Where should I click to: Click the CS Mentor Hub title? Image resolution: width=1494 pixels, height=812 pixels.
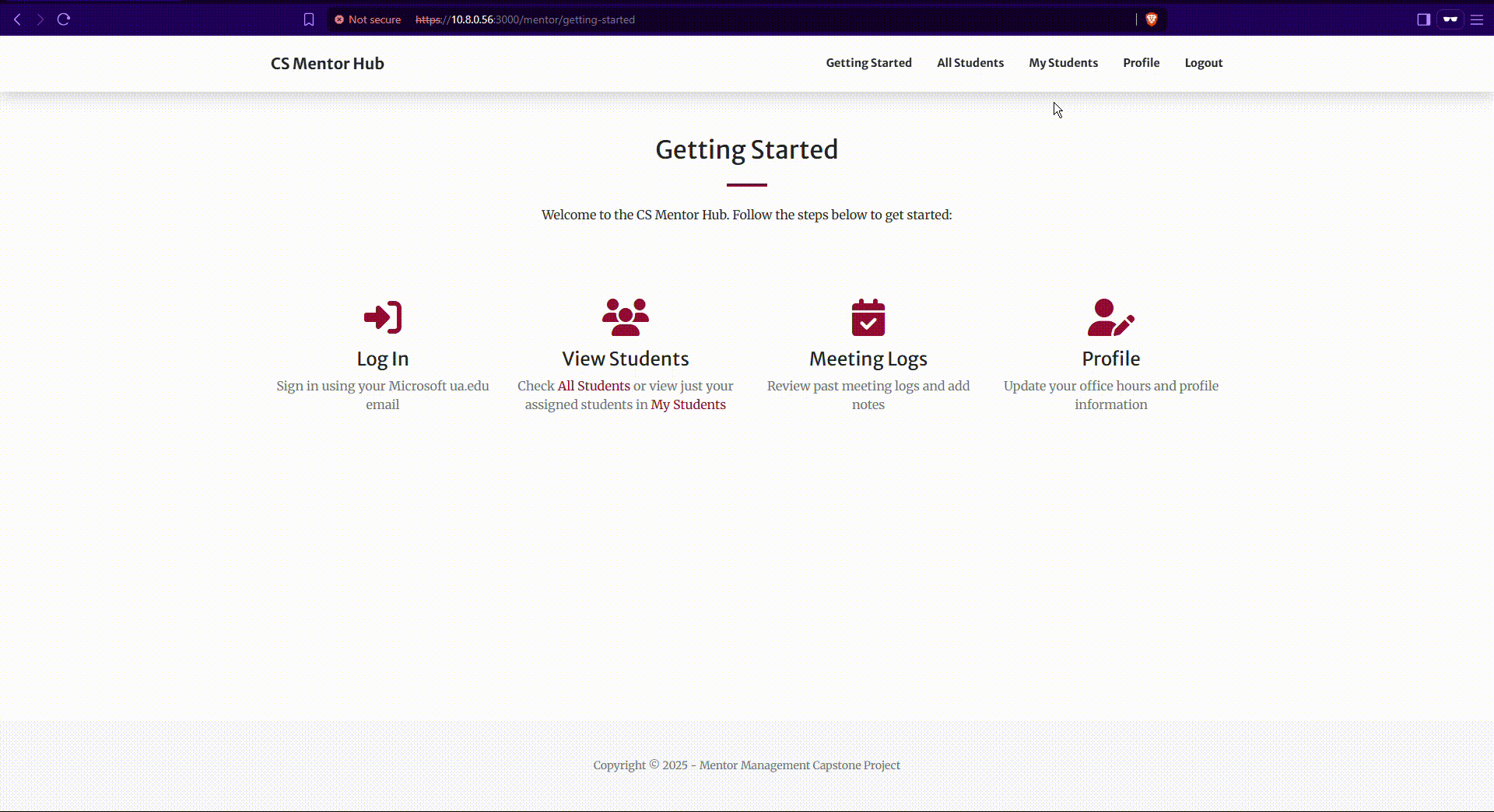327,63
